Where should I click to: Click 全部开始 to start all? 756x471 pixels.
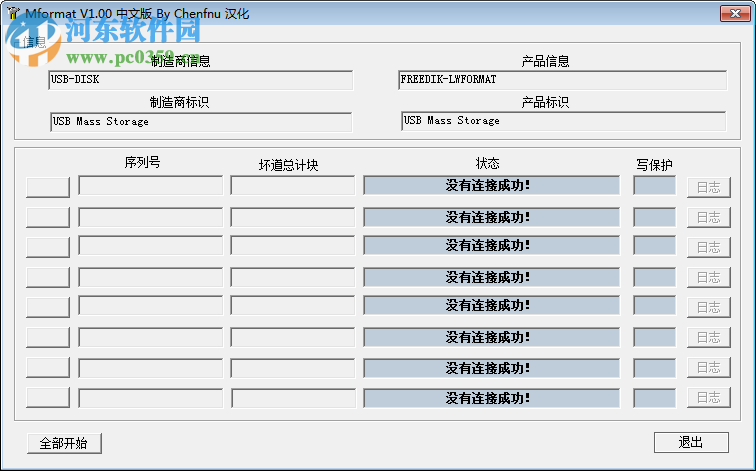[64, 443]
